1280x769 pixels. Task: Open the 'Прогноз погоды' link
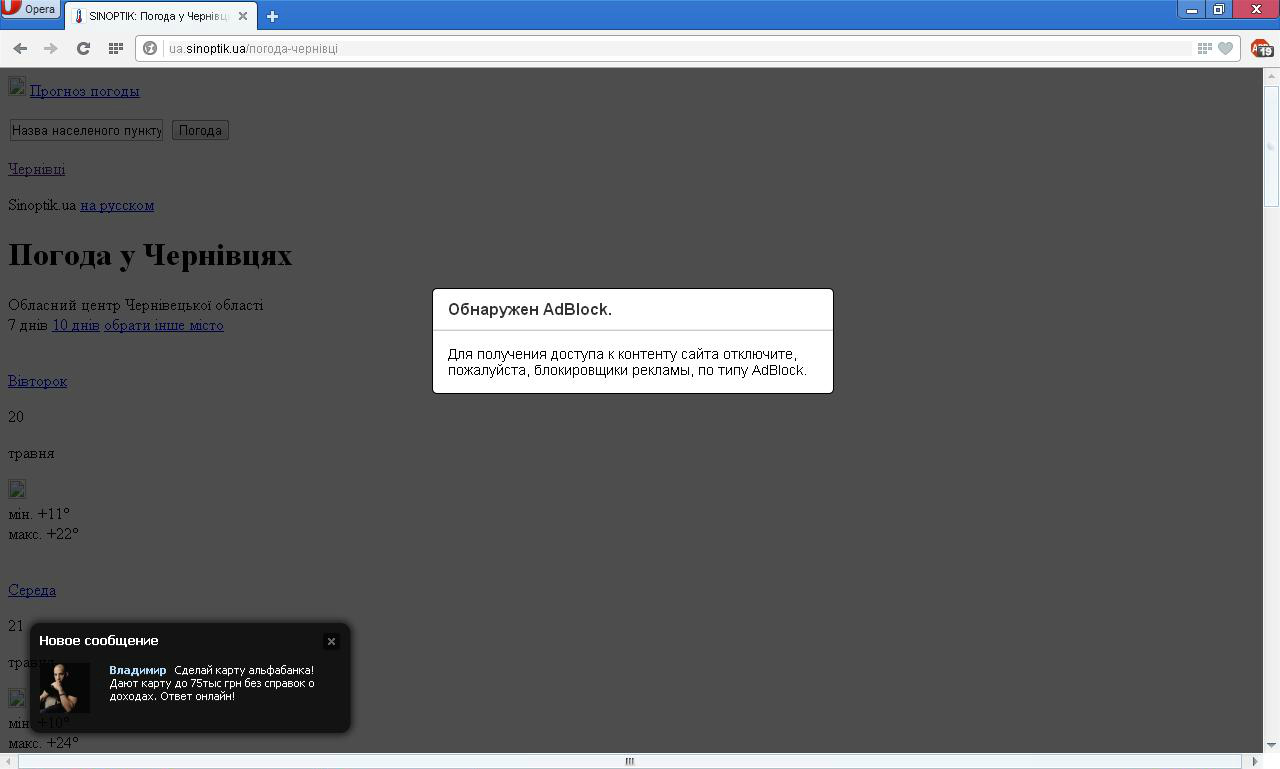pos(84,91)
